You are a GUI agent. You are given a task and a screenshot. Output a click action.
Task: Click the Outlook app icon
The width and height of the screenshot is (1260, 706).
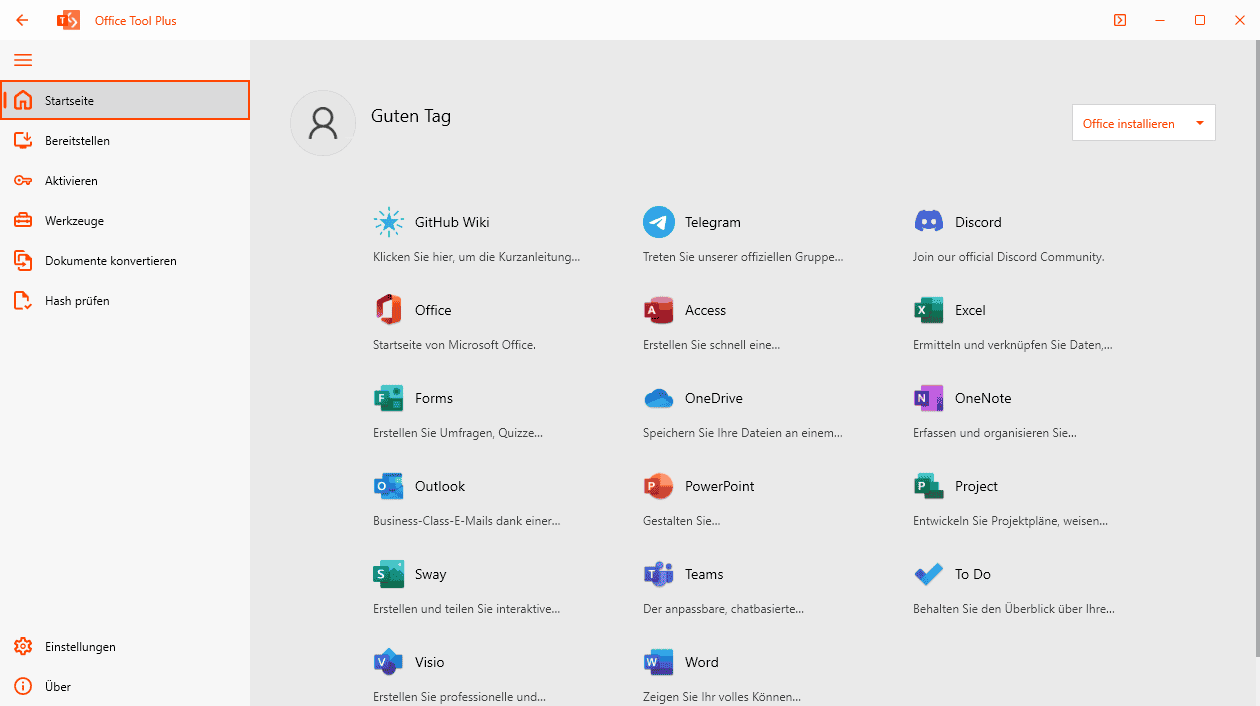[388, 486]
